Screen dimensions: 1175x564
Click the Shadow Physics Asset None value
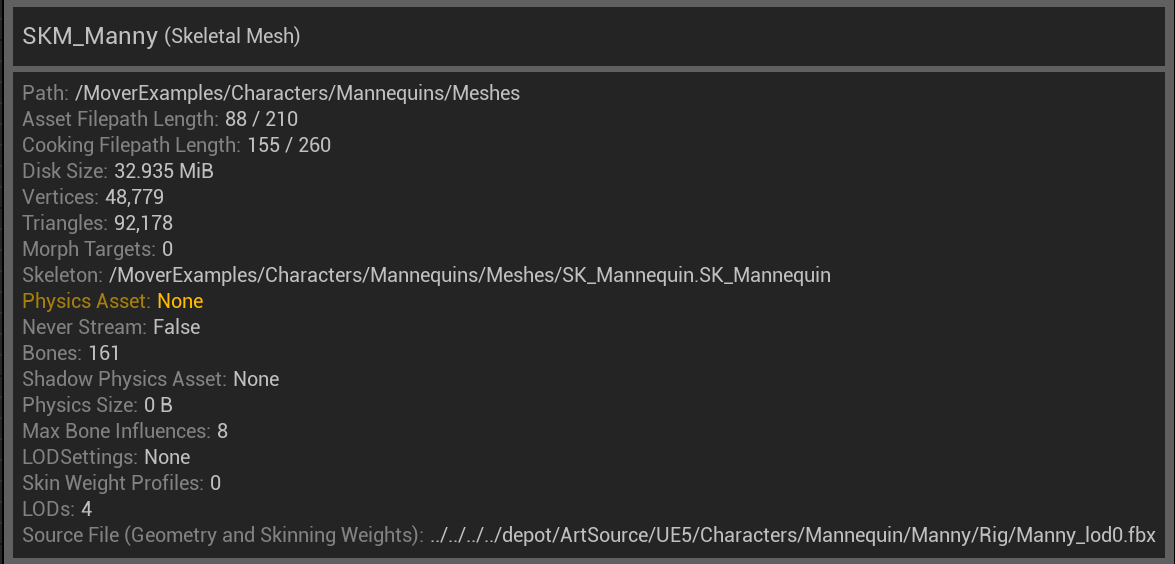(256, 379)
